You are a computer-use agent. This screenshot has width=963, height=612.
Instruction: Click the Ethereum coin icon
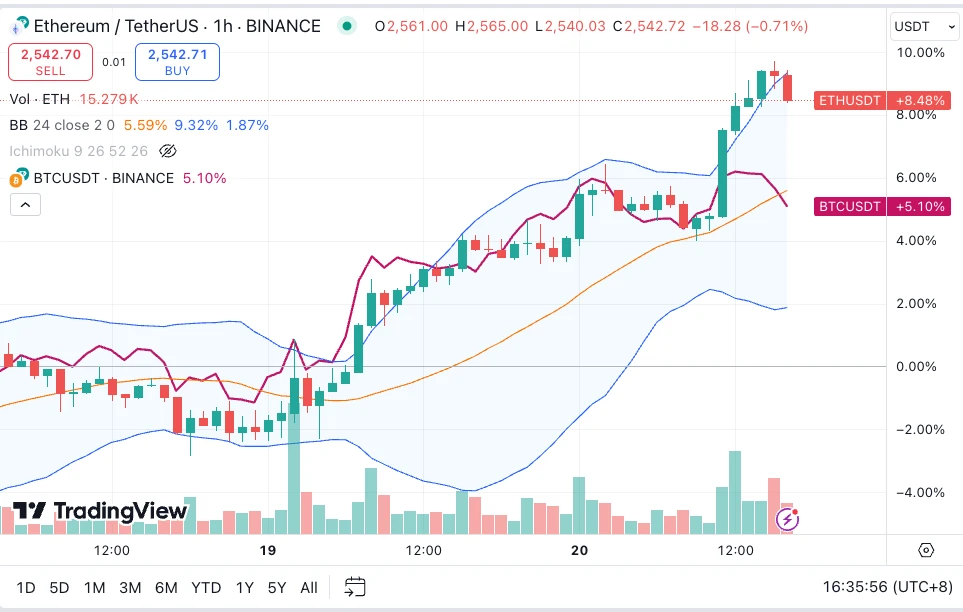click(19, 26)
